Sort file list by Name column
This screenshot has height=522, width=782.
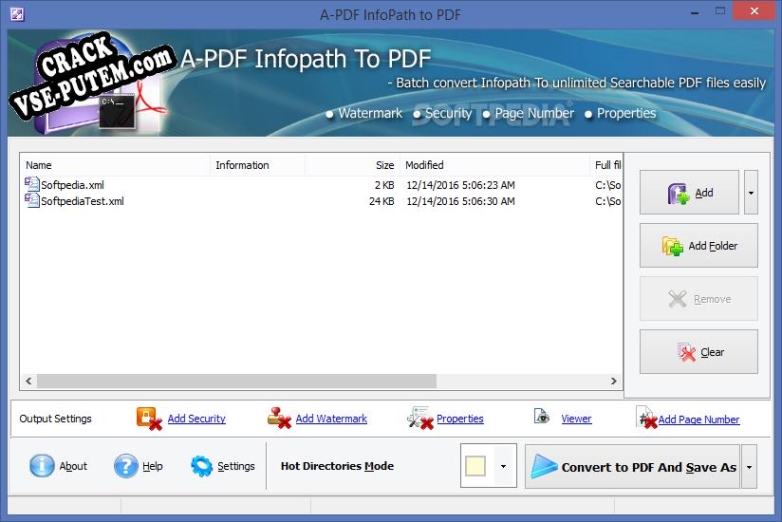click(x=115, y=165)
